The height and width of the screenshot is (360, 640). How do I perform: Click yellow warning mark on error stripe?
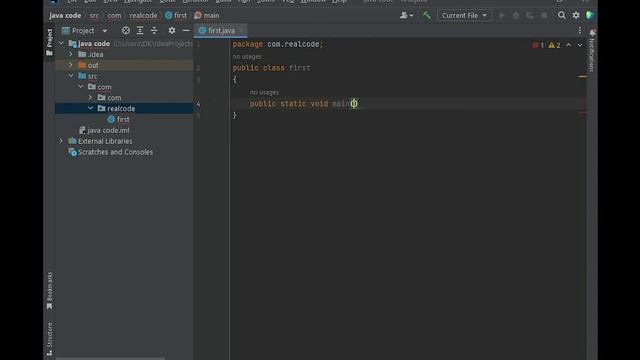[582, 76]
